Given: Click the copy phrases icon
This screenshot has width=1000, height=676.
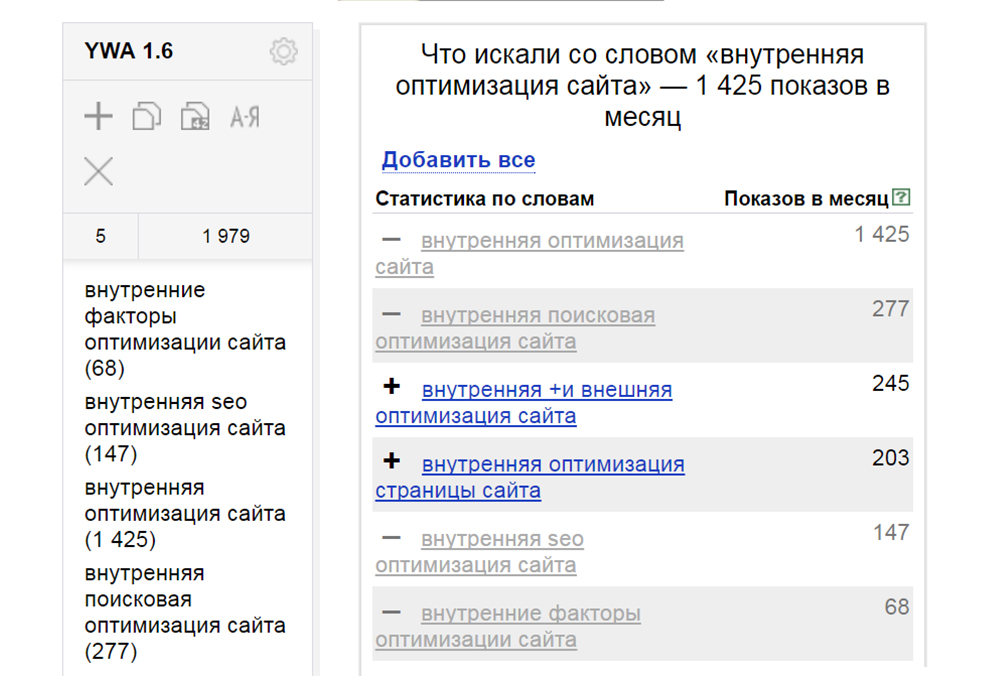Looking at the screenshot, I should (x=147, y=117).
